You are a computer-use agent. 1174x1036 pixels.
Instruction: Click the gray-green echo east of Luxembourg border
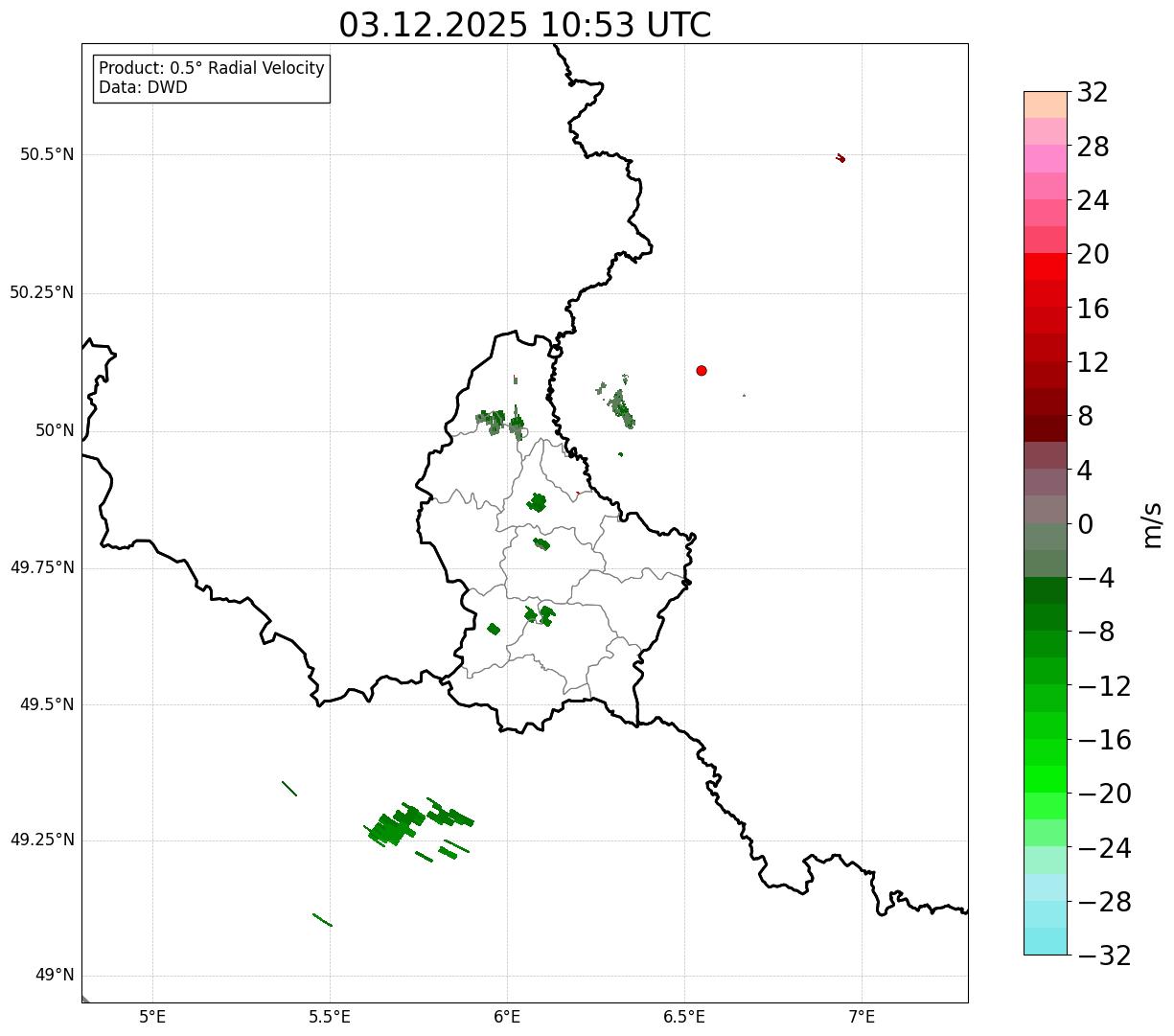618,403
